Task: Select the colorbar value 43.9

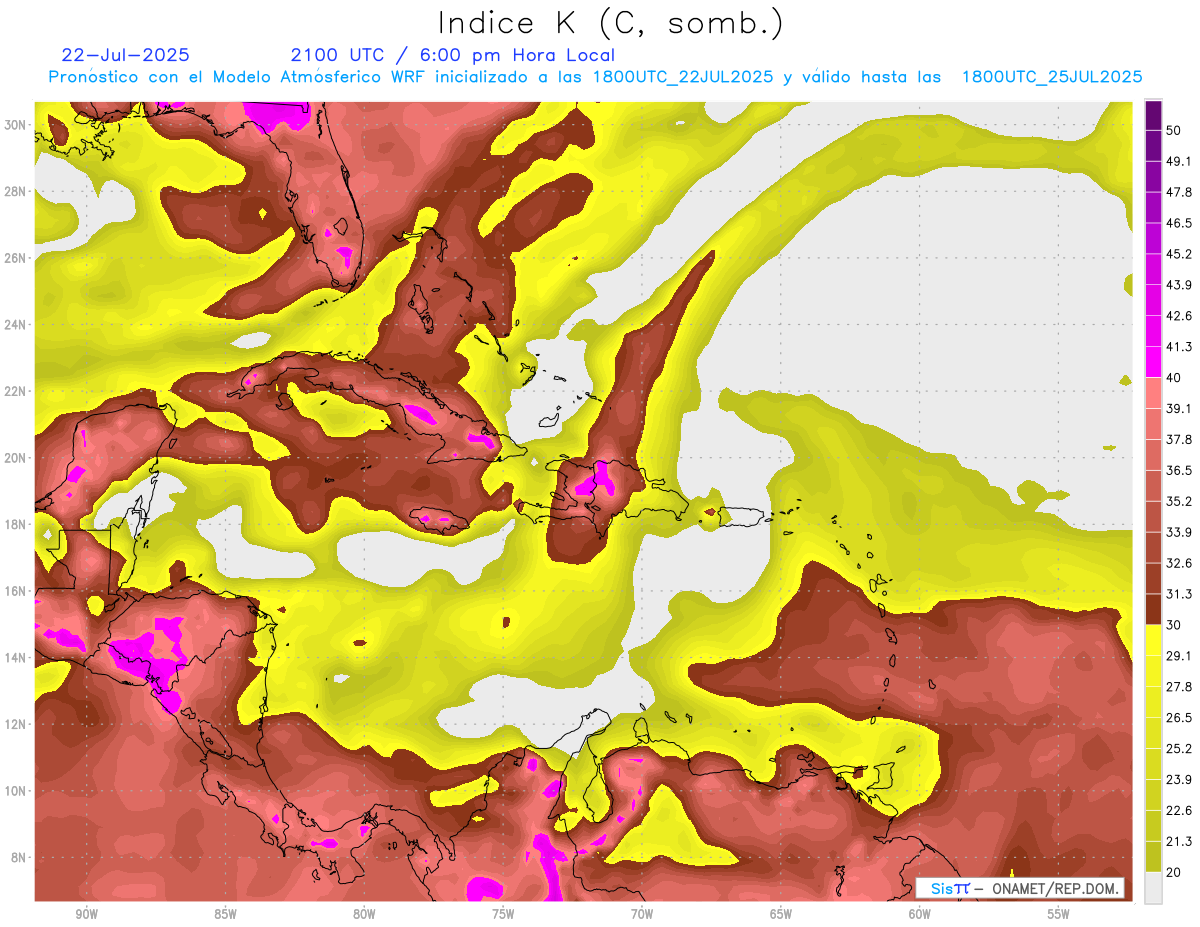Action: 1179,285
